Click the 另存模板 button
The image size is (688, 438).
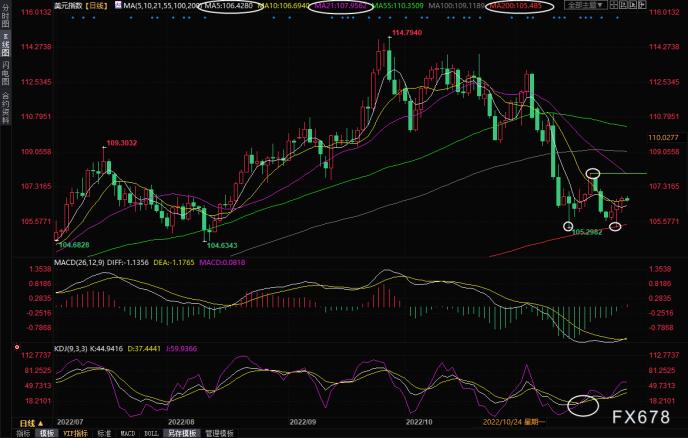tap(182, 433)
